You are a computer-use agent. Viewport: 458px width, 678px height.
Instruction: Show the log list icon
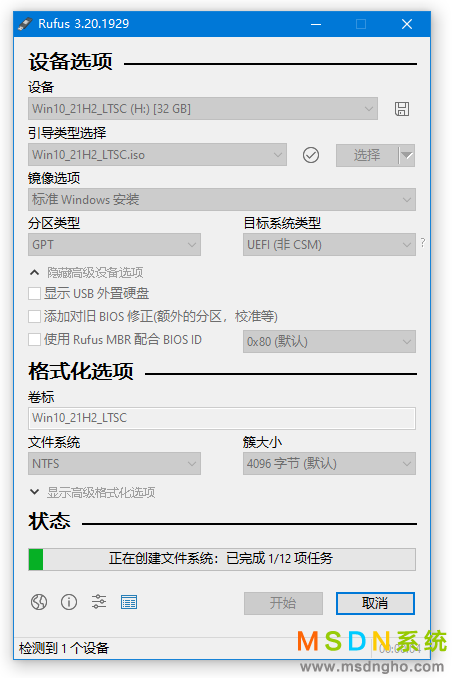pyautogui.click(x=129, y=602)
